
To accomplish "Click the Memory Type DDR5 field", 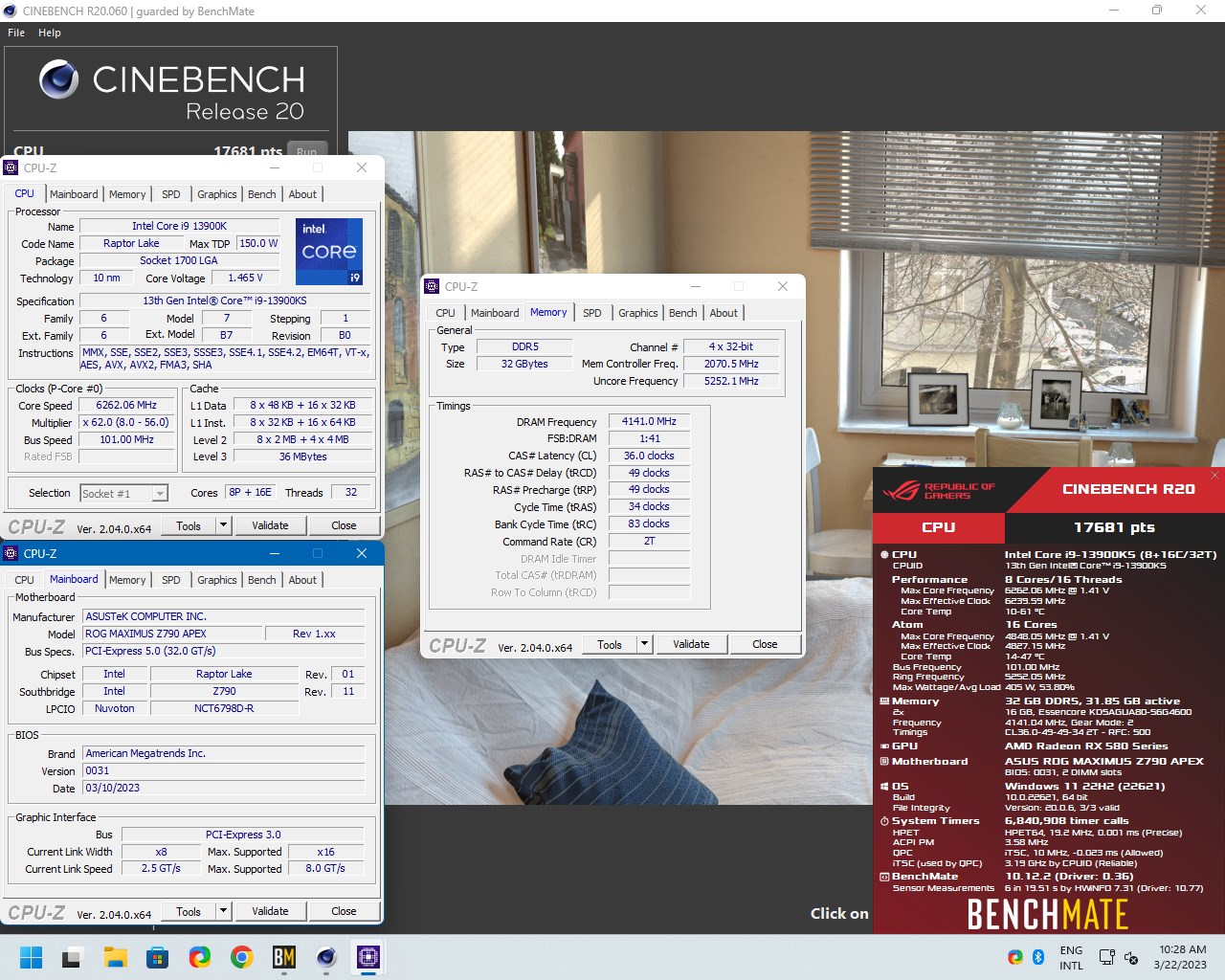I will point(524,346).
